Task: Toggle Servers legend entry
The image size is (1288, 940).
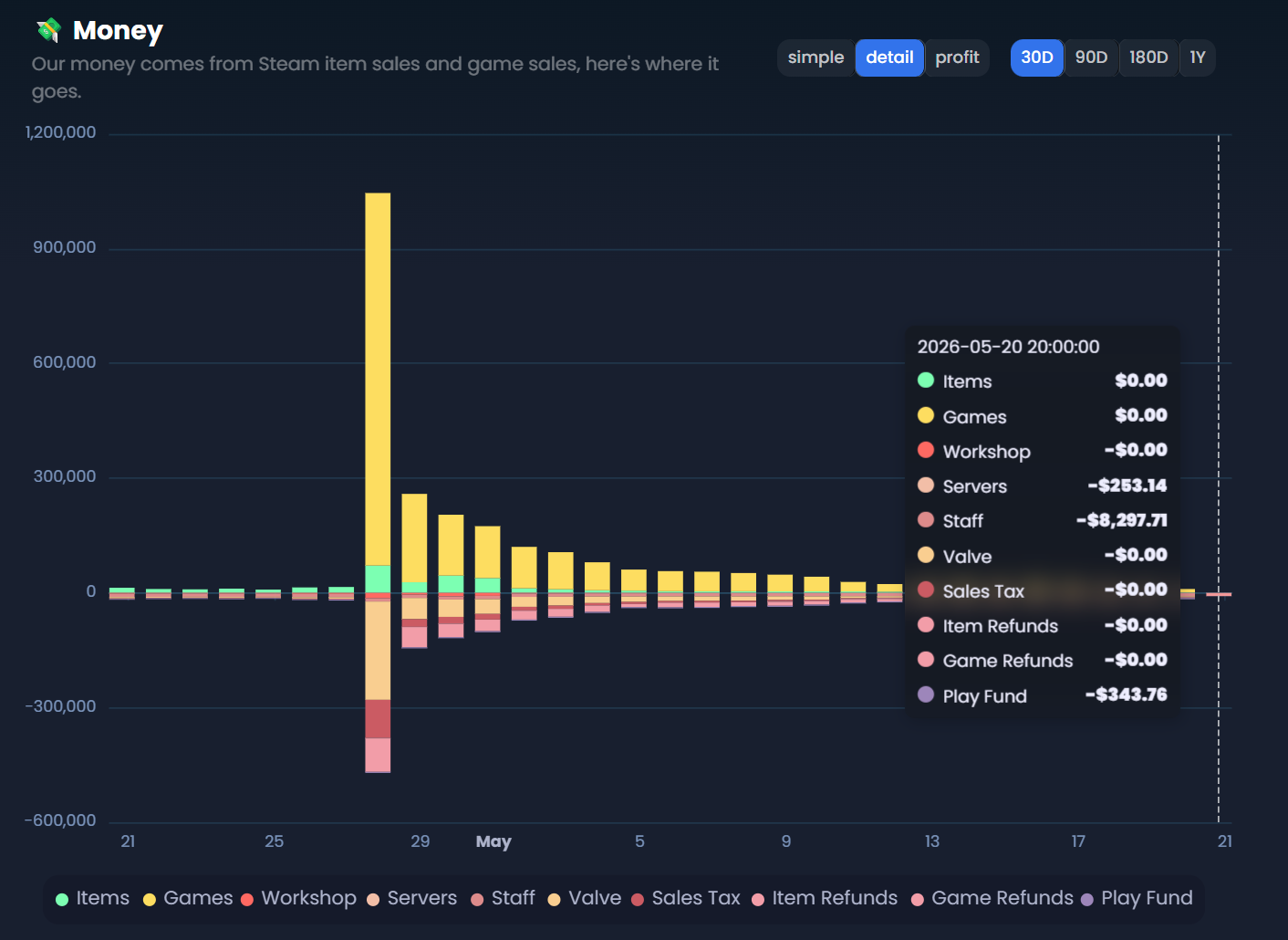Action: point(411,899)
